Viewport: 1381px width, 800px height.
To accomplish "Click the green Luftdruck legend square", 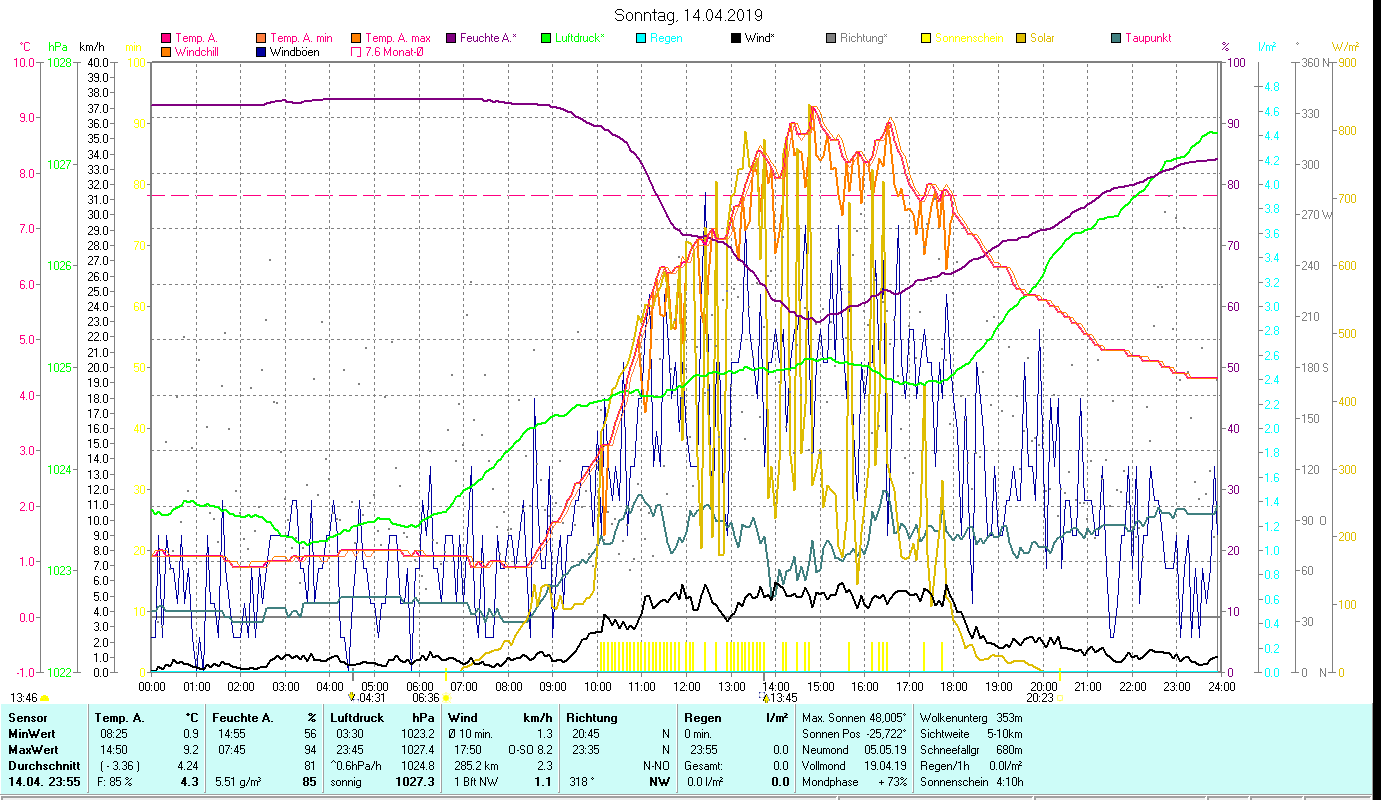I will 546,39.
